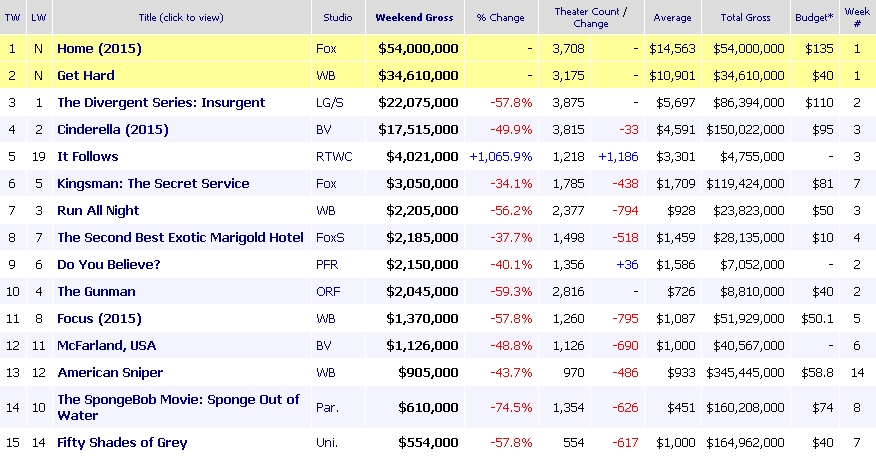Screen dimensions: 876x456
Task: Select the $345,445,000 total gross cell
Action: click(x=745, y=373)
